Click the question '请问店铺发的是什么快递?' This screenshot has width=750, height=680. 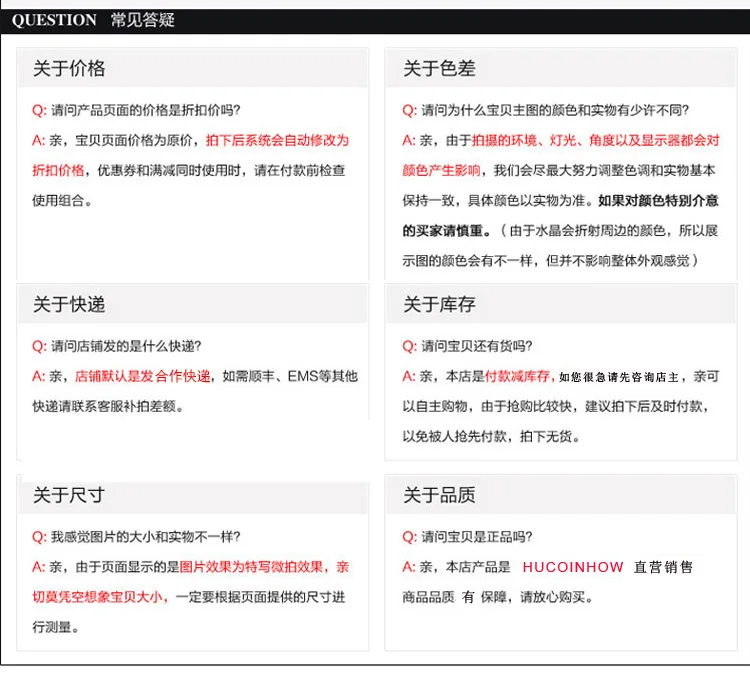pos(126,346)
